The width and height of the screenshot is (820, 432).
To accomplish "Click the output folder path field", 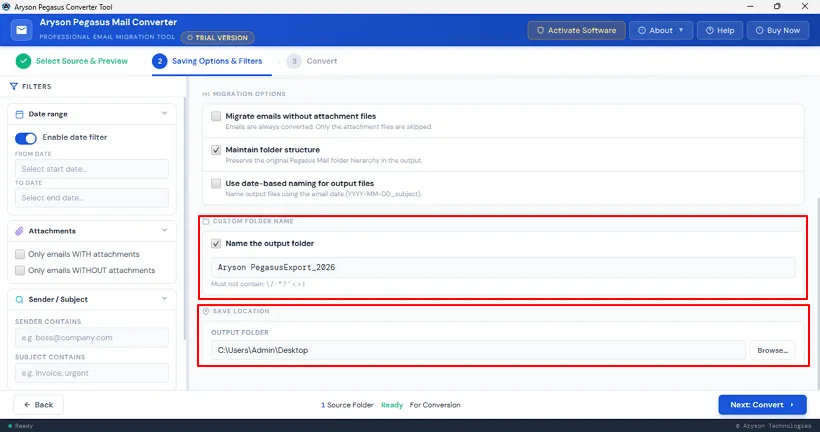I will [479, 350].
